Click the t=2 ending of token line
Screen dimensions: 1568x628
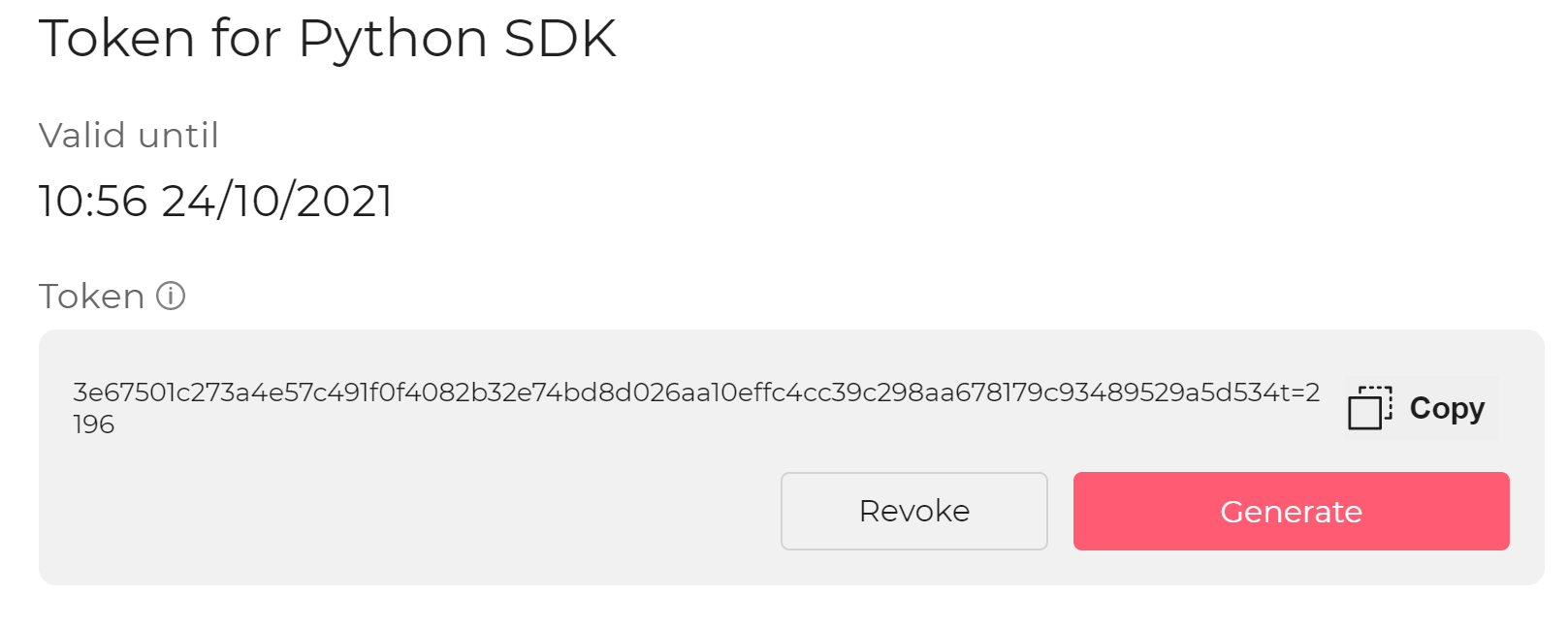[x=1299, y=392]
